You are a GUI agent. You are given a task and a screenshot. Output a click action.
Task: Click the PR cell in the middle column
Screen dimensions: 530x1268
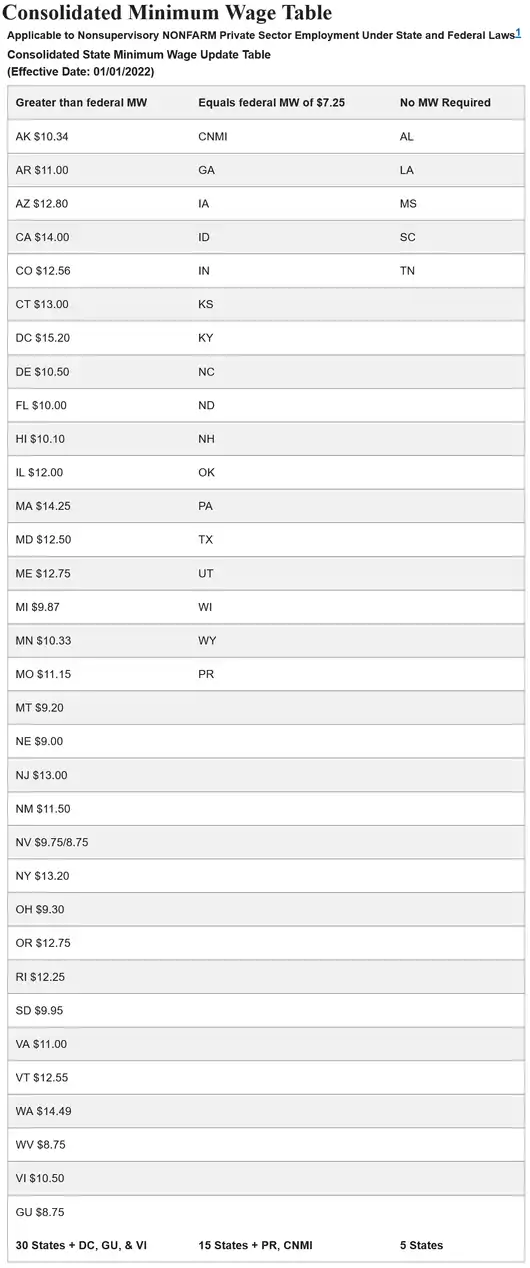click(206, 674)
